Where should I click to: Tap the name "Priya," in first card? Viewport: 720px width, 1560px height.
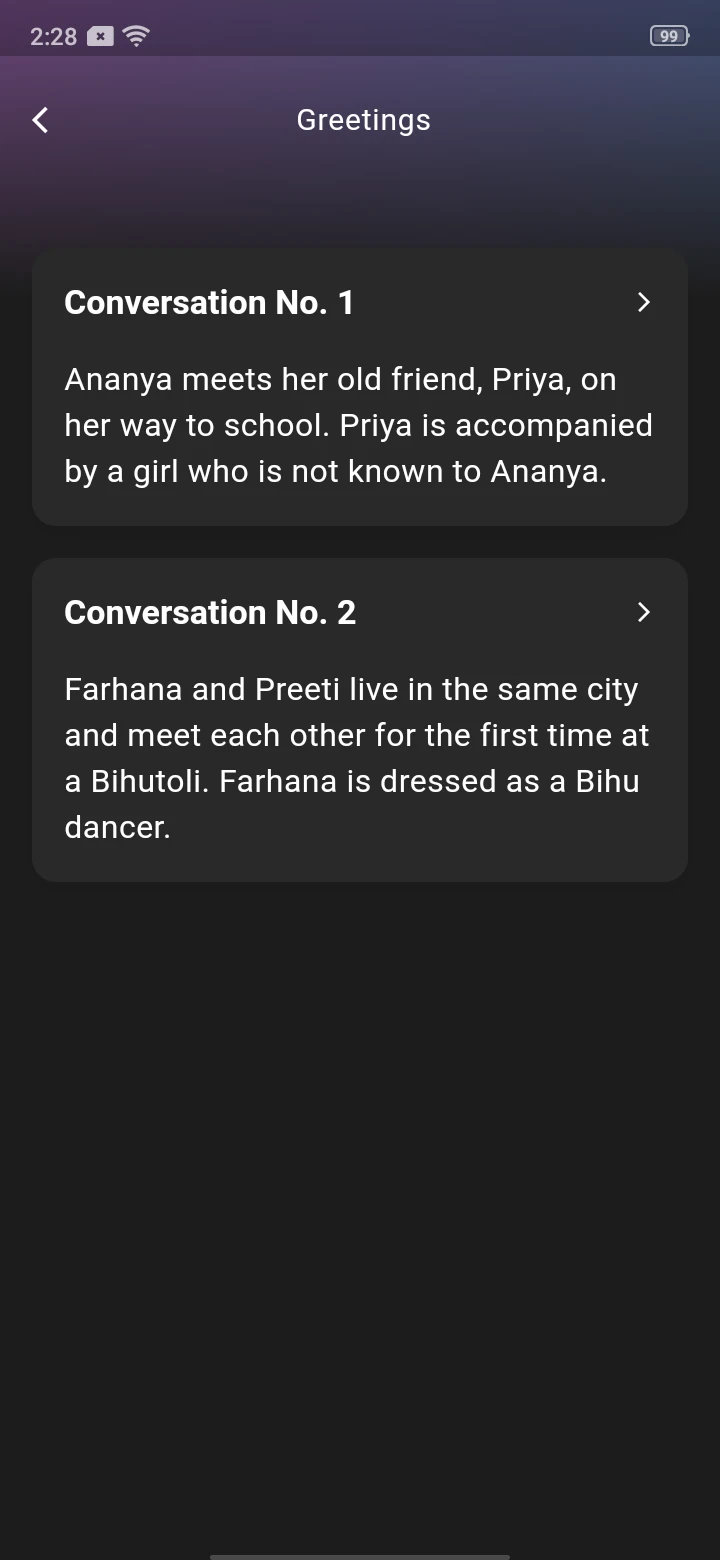(x=532, y=380)
